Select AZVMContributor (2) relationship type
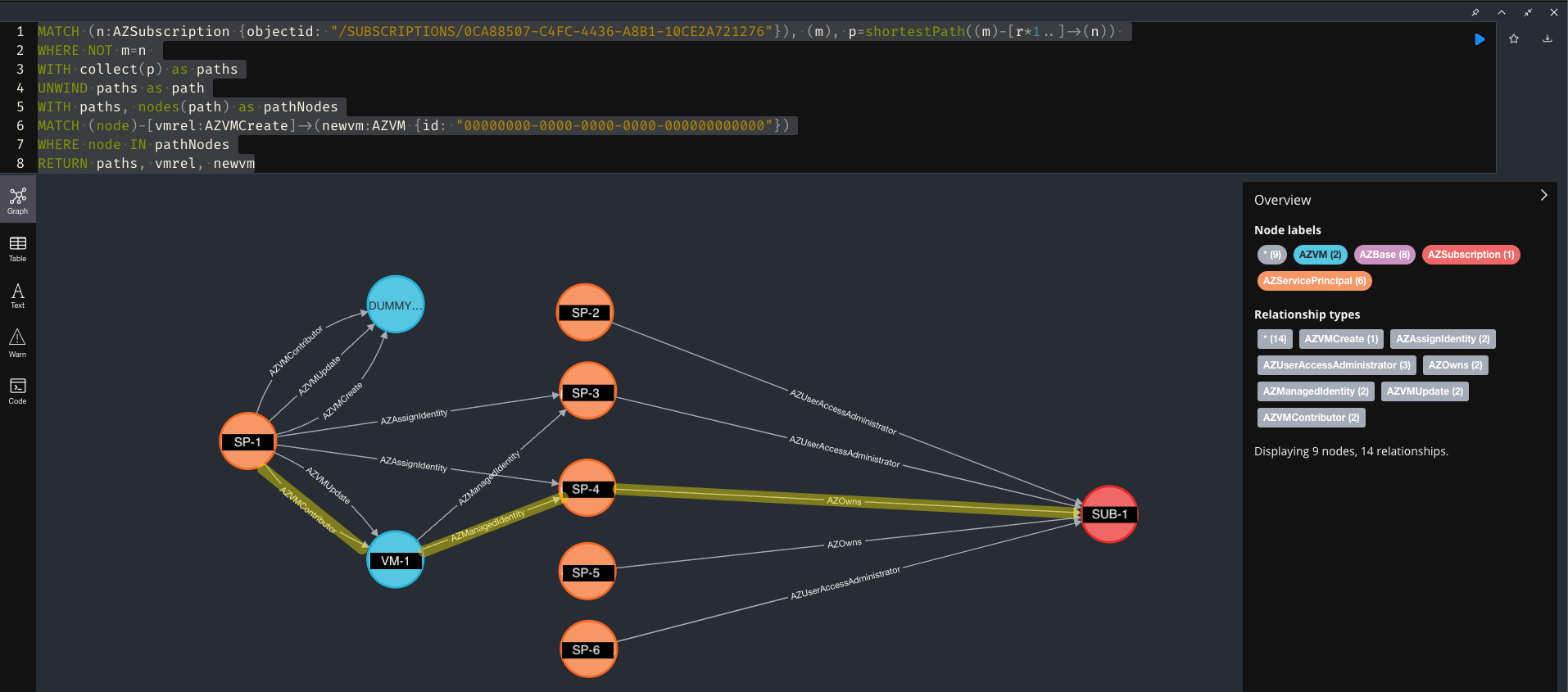 point(1311,418)
